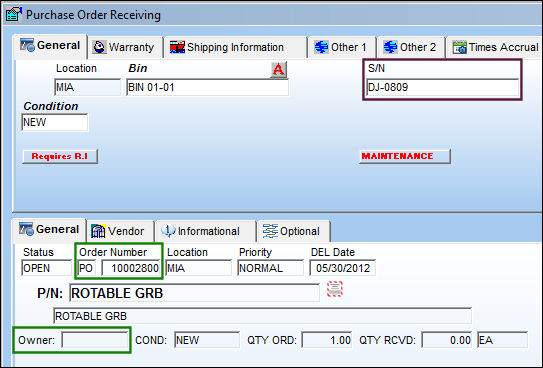Switch to the upper General tab
Viewport: 543px width, 368px height.
tap(50, 46)
